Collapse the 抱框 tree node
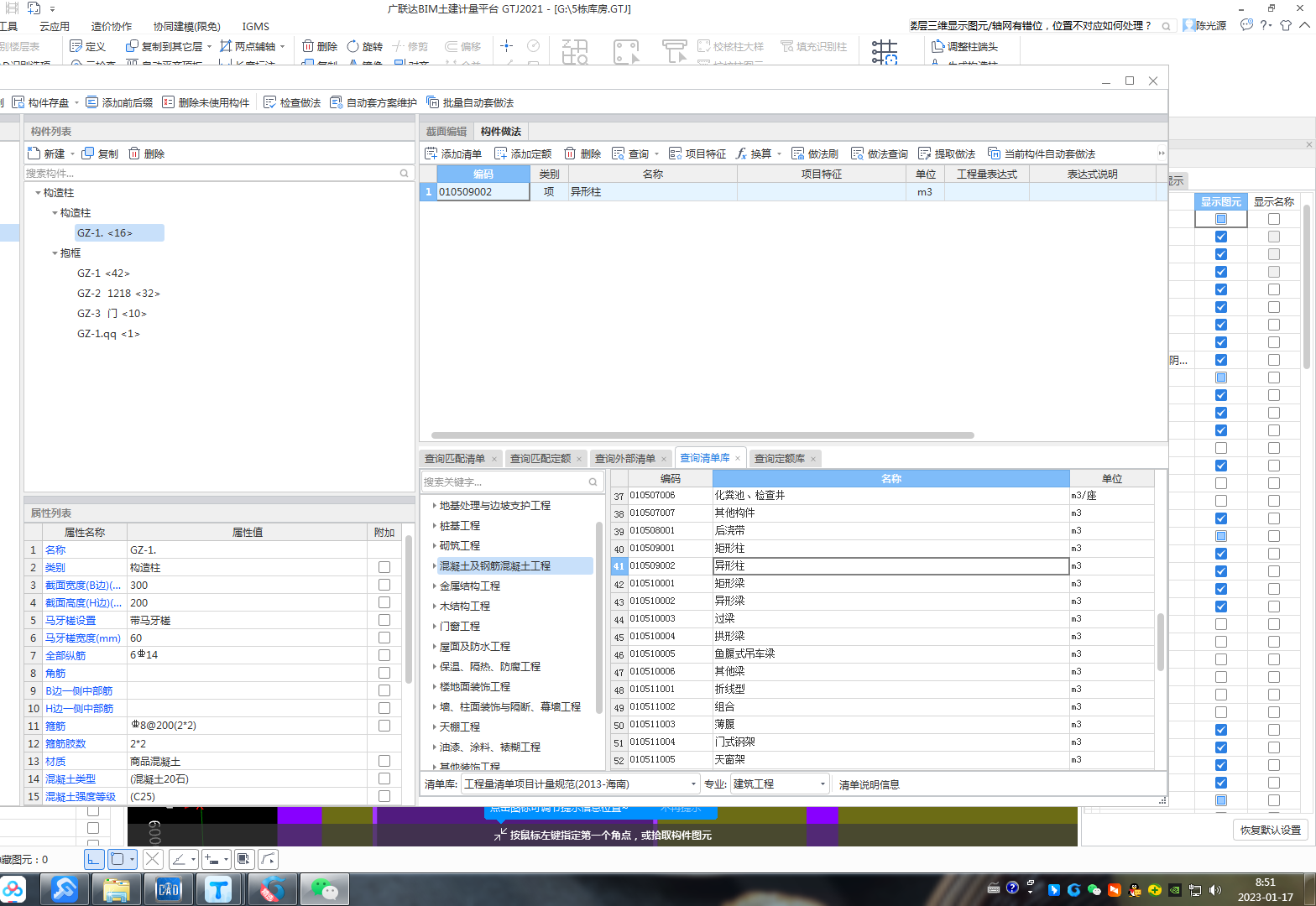Viewport: 1316px width, 906px height. 55,253
